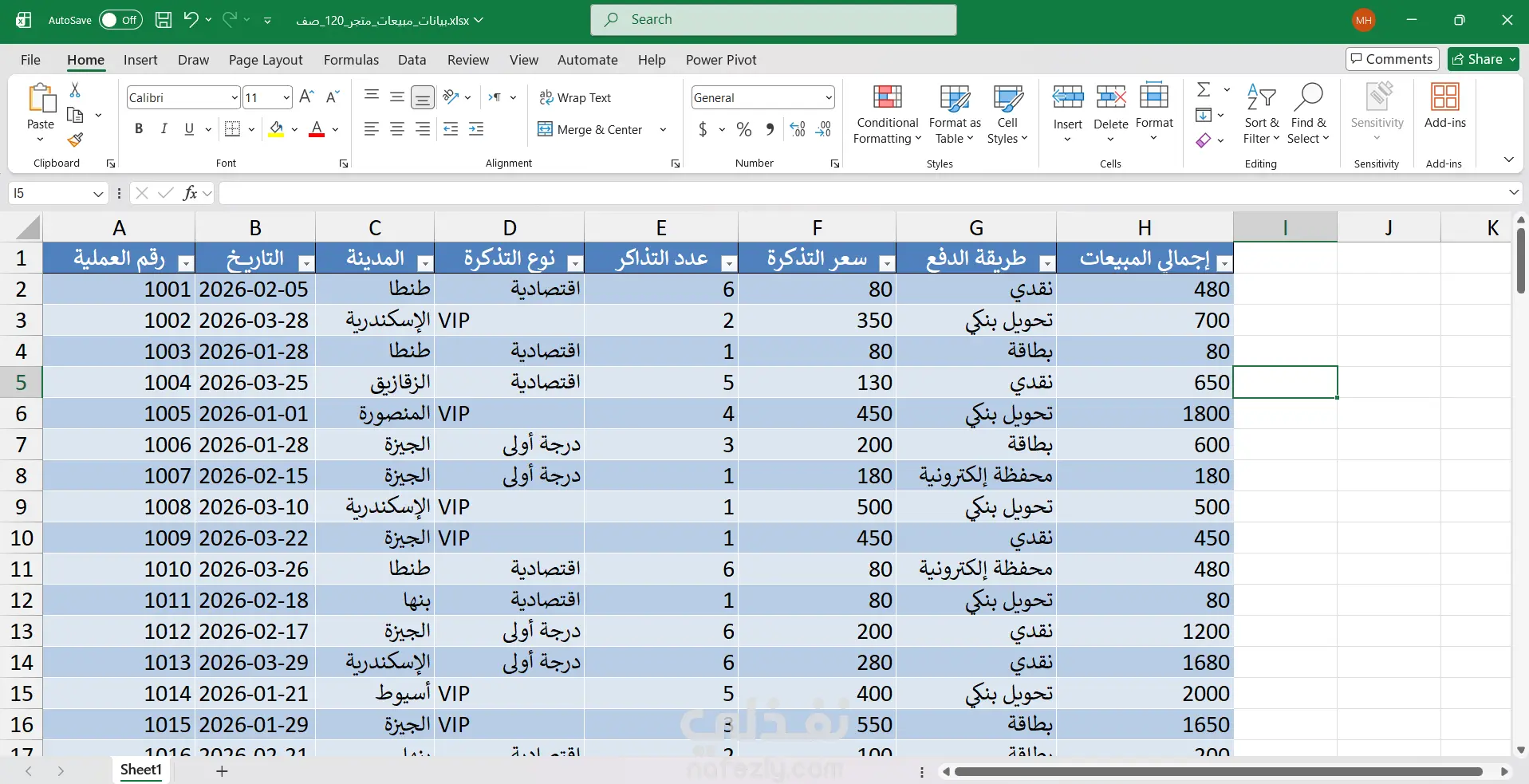Open the font size 11 dropdown

pyautogui.click(x=286, y=97)
